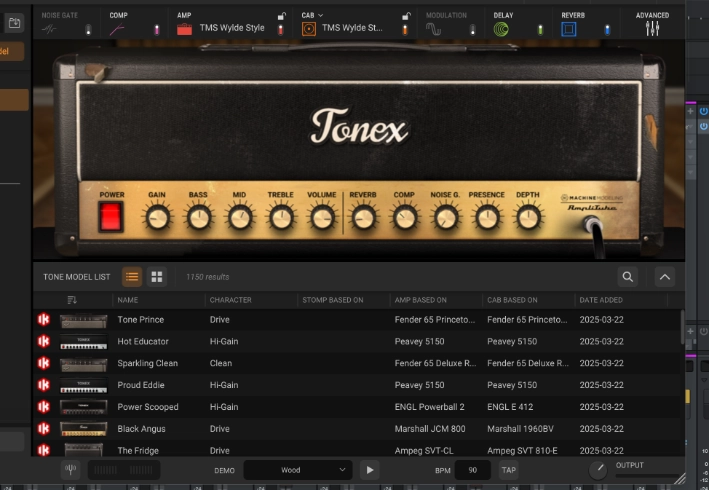Click the IK logo next to Power Scooped
The image size is (709, 490).
44,407
